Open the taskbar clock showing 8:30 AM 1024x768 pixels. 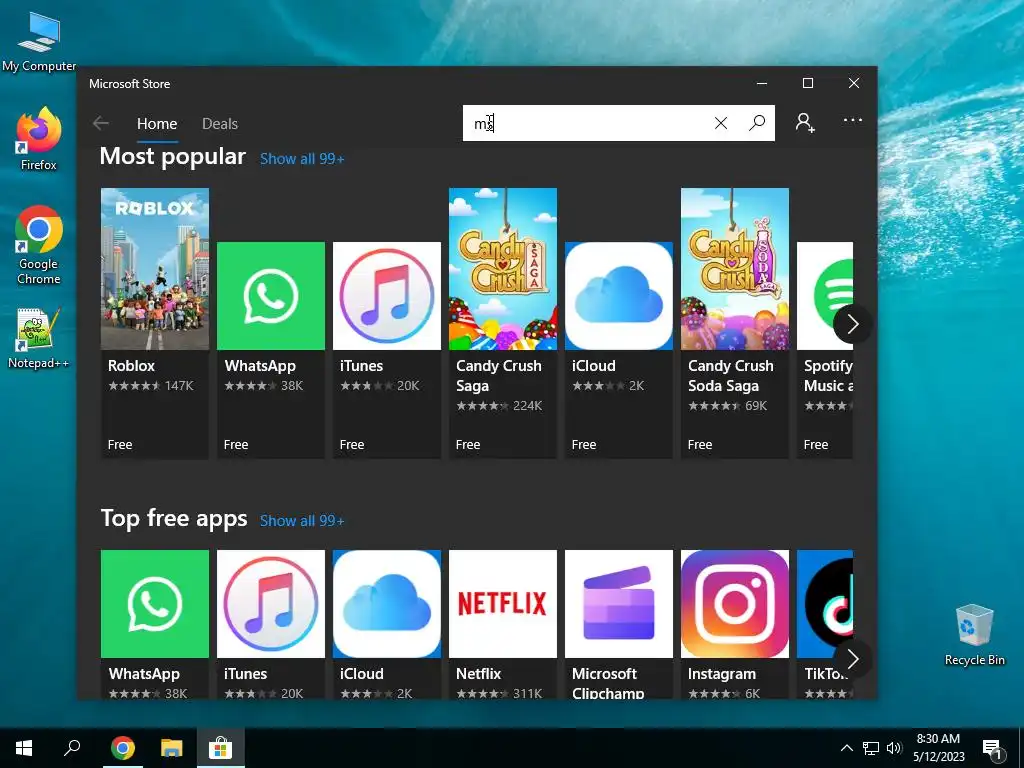[x=938, y=748]
